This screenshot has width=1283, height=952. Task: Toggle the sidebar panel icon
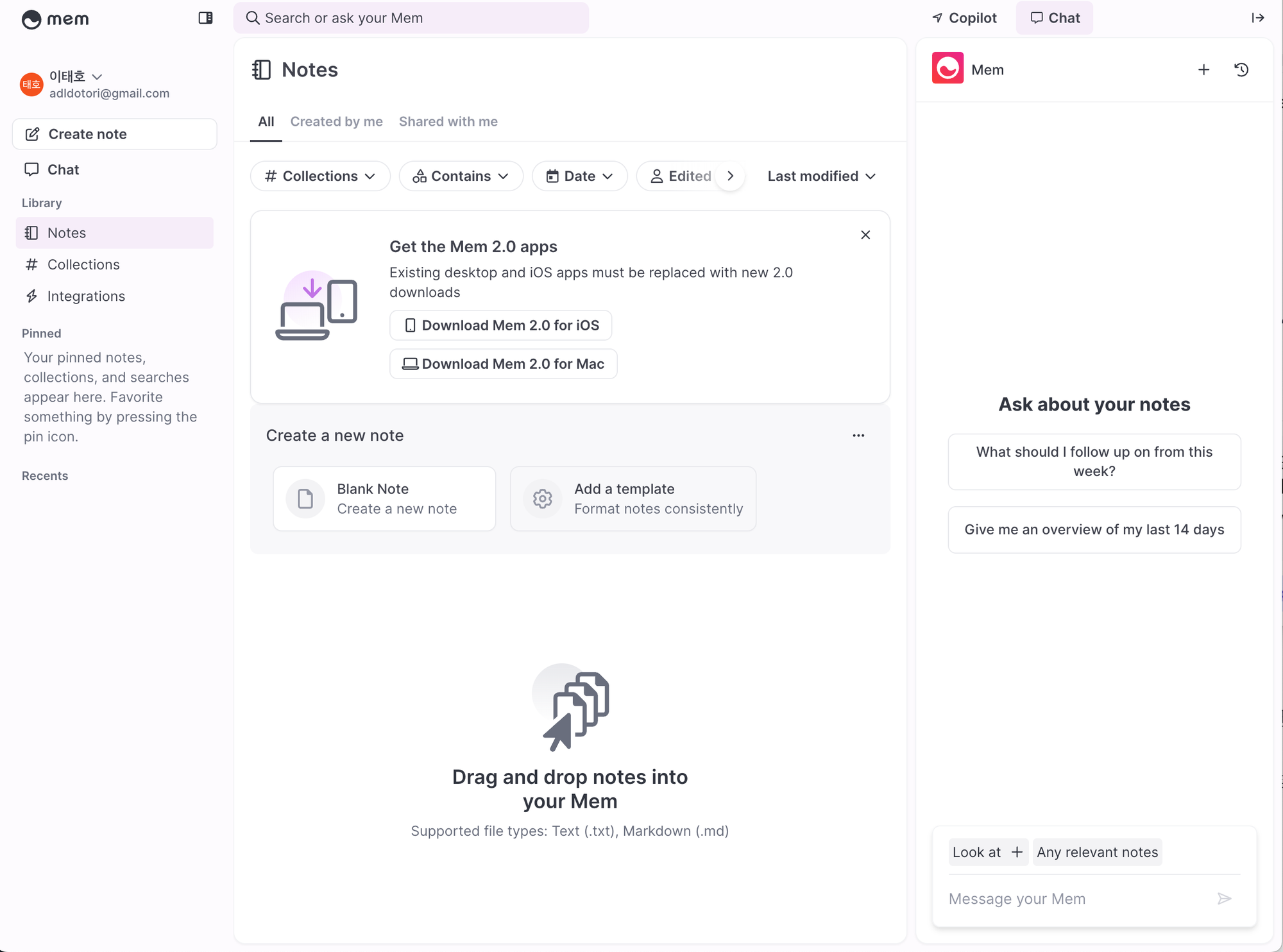(x=205, y=18)
